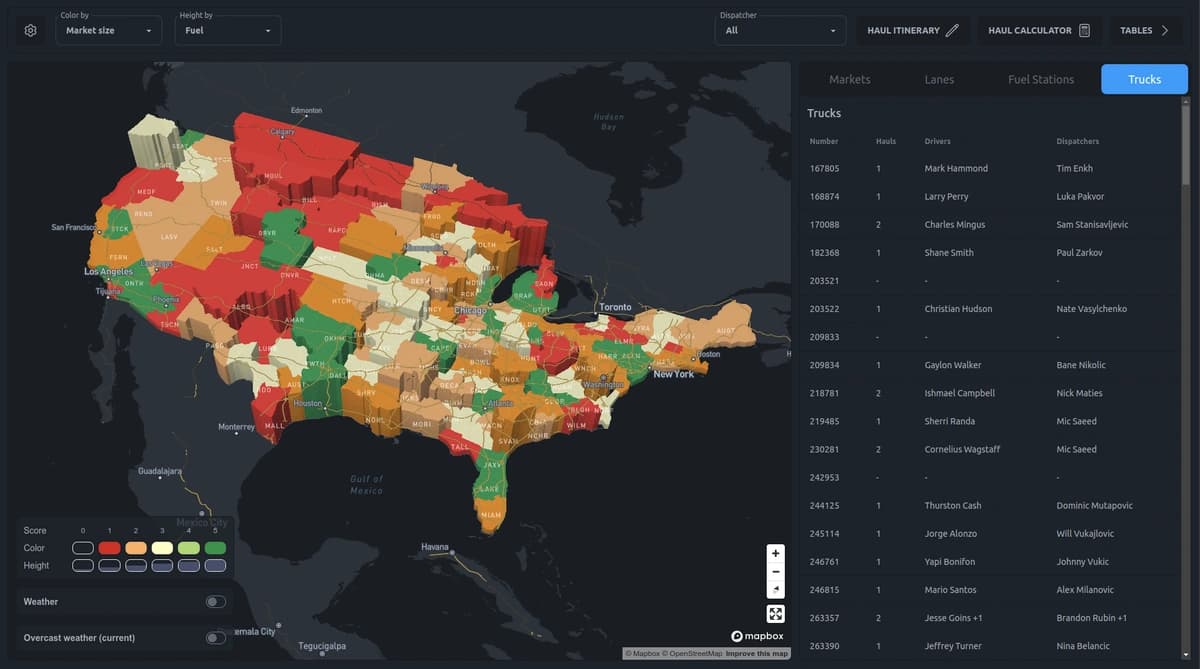Click the red score 1 color swatch
Image resolution: width=1200 pixels, height=669 pixels.
109,548
